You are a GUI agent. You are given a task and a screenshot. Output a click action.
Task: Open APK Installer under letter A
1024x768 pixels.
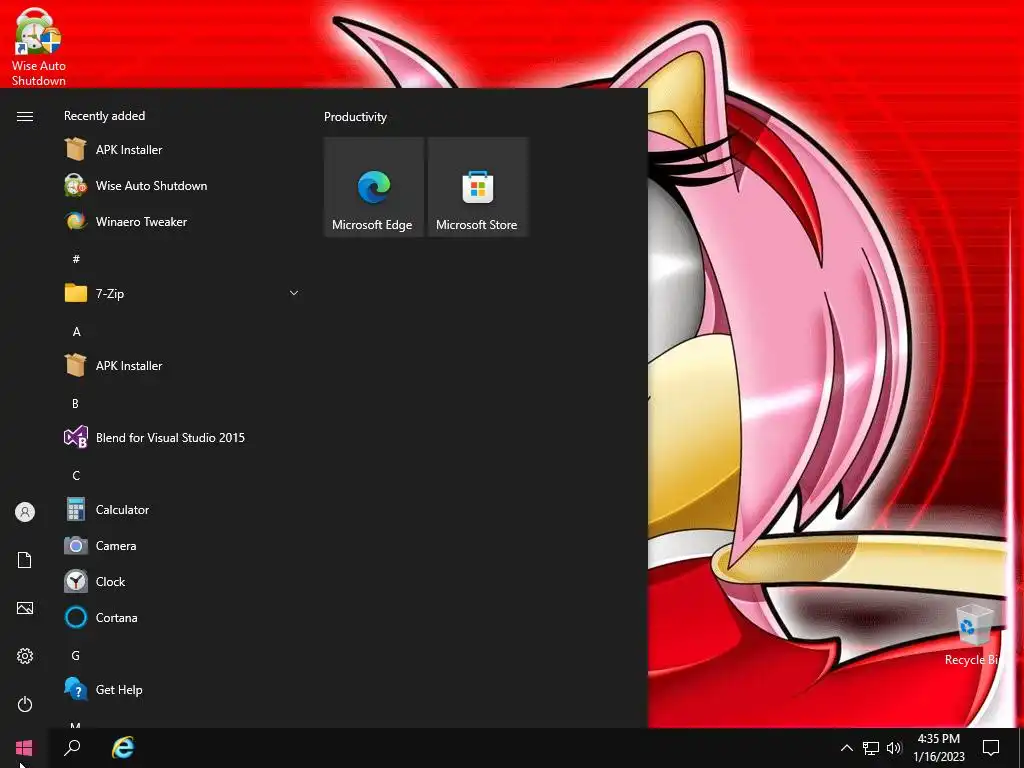point(183,366)
